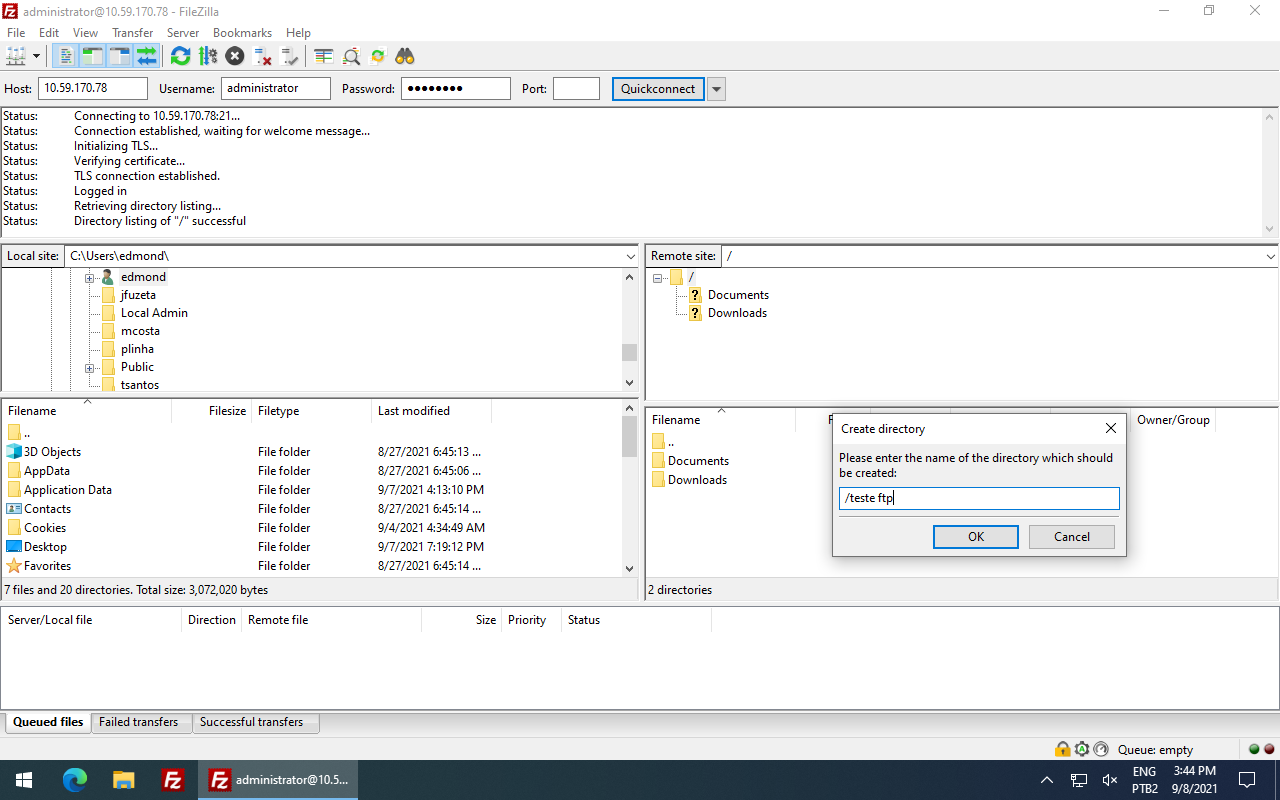Open the Quickconnect history dropdown
This screenshot has height=800, width=1280.
click(x=716, y=88)
